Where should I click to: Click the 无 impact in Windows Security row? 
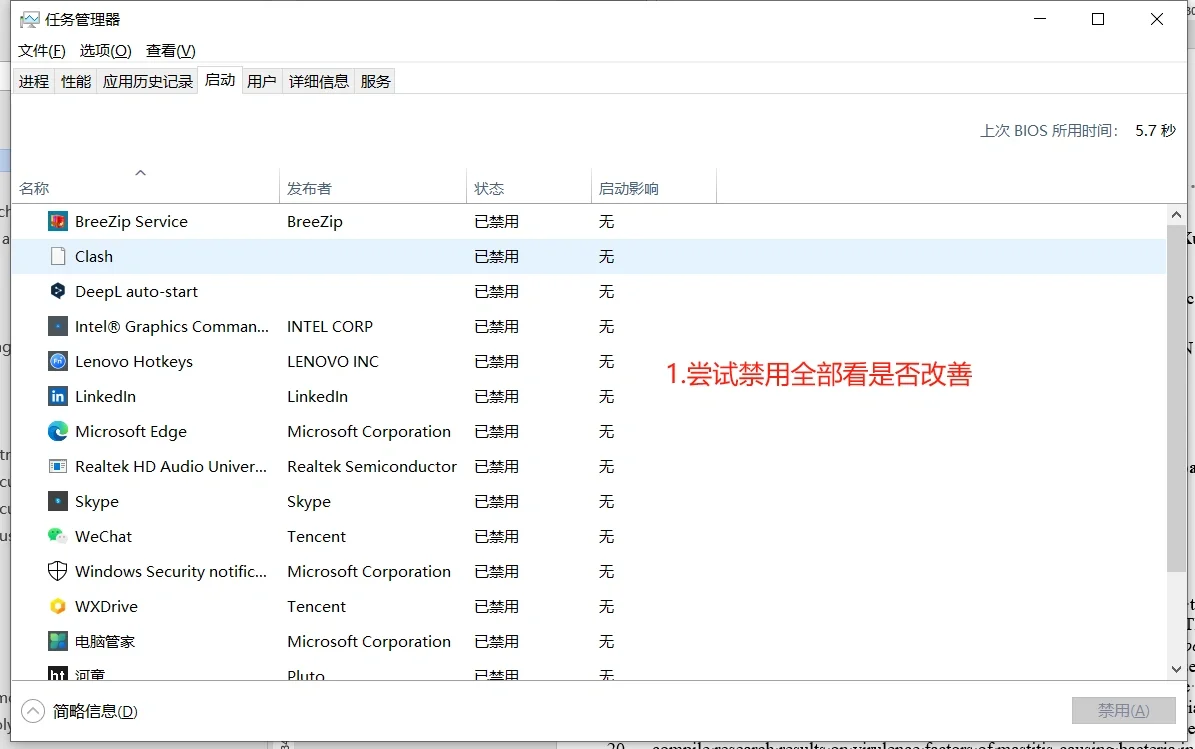tap(606, 571)
